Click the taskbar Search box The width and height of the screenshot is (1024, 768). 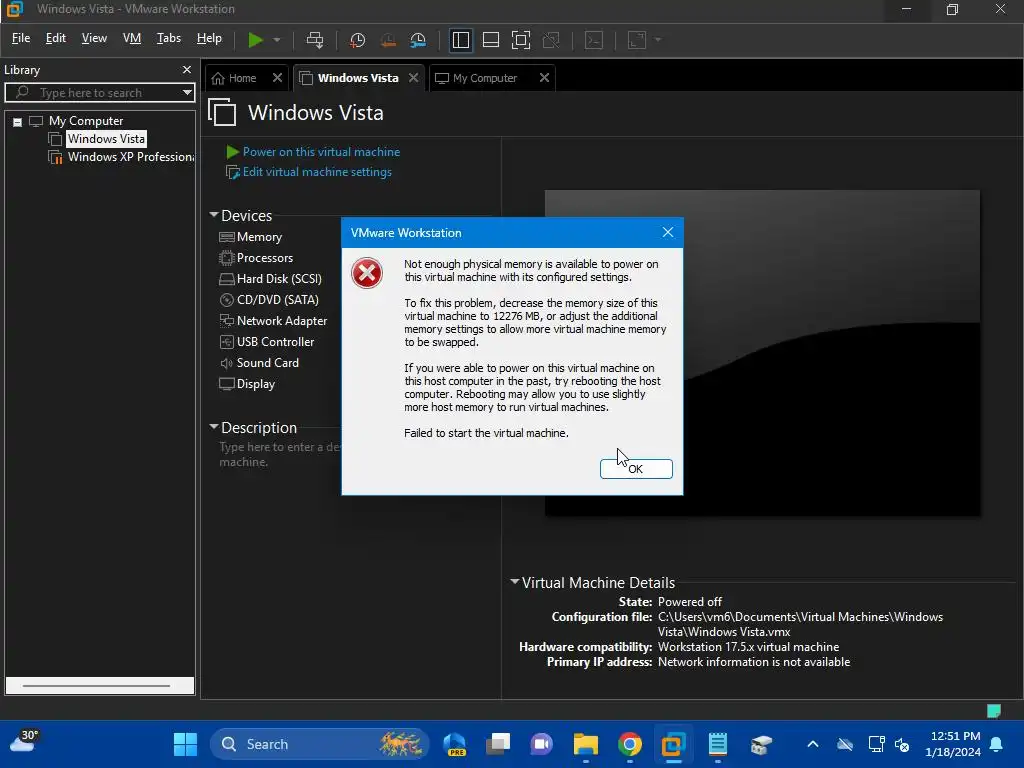319,744
